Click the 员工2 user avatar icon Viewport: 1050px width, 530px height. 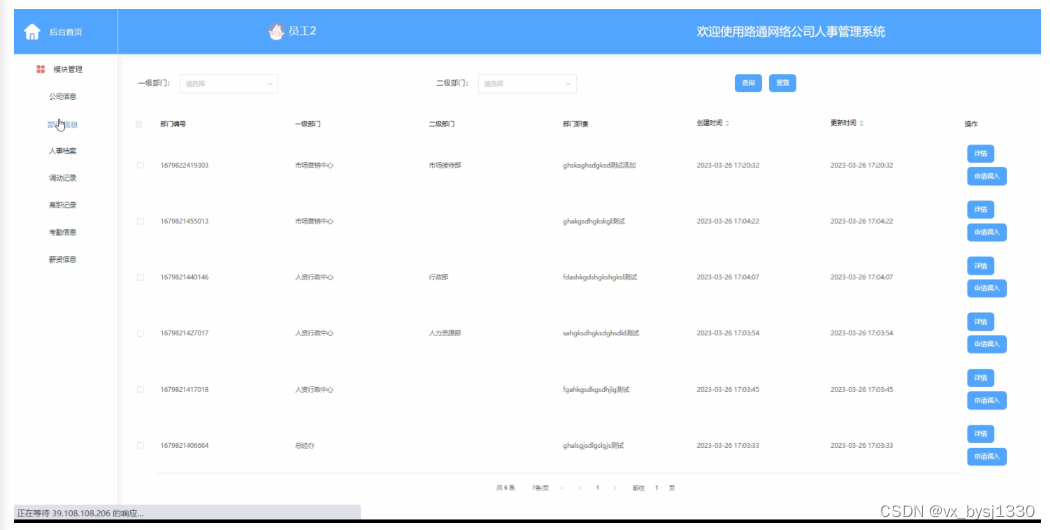(276, 31)
